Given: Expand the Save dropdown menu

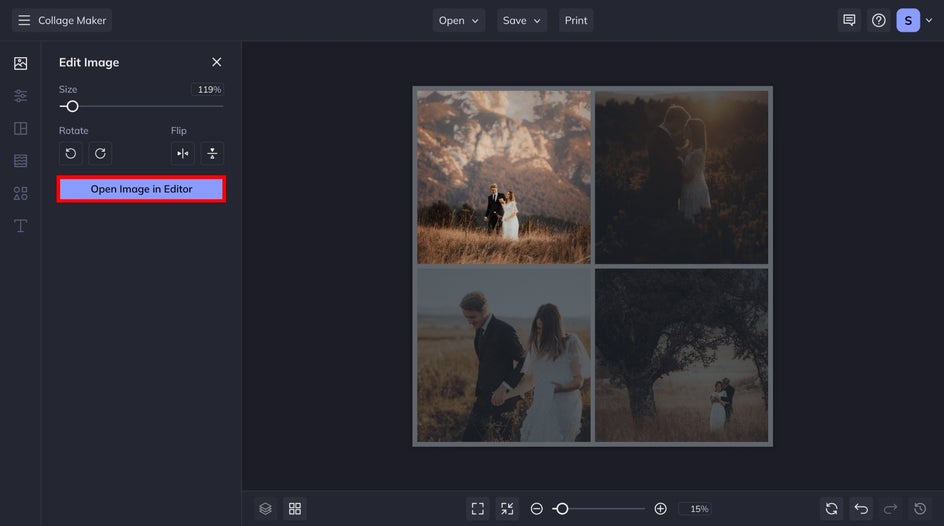Looking at the screenshot, I should 521,20.
